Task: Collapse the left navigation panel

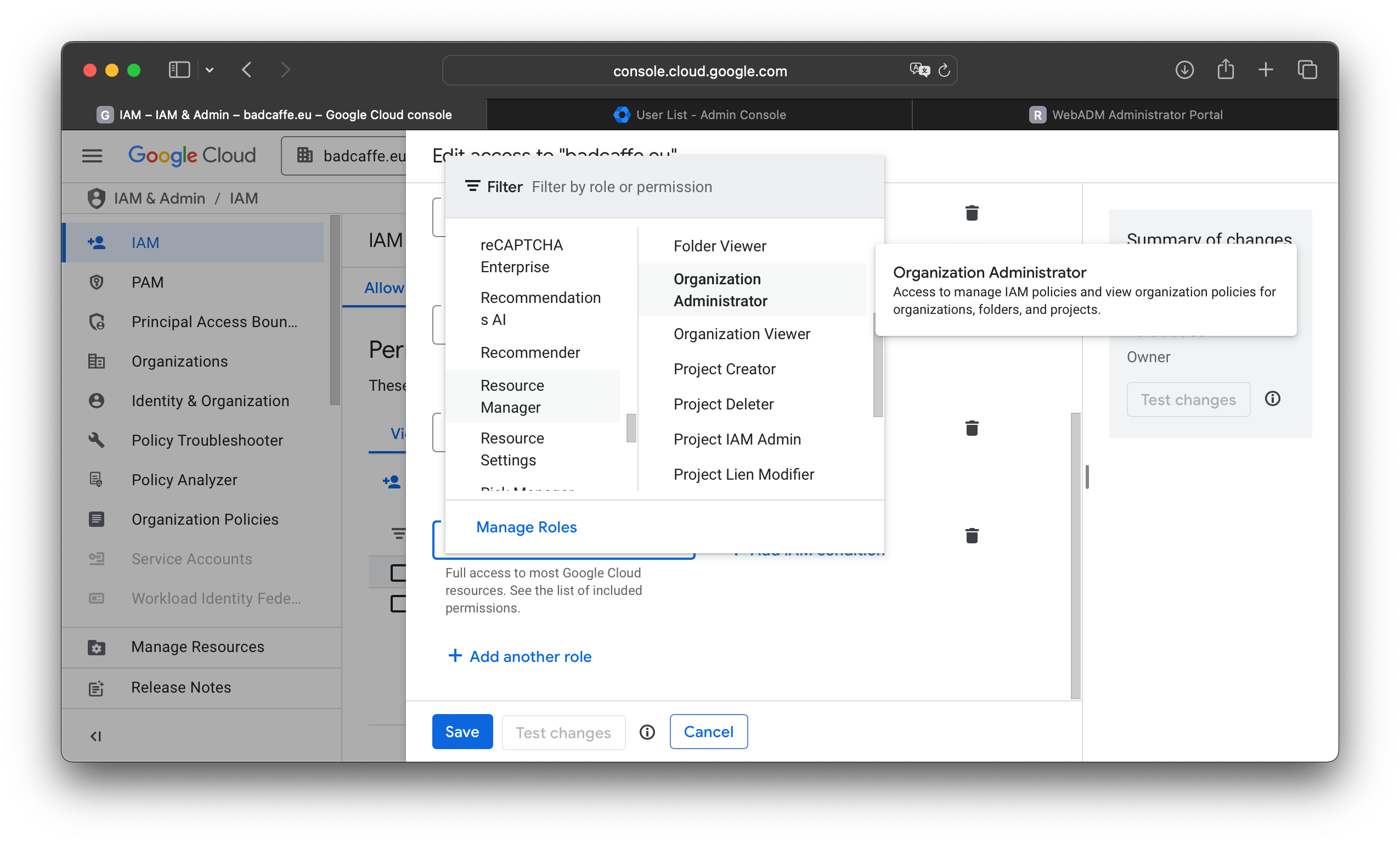Action: pos(95,736)
